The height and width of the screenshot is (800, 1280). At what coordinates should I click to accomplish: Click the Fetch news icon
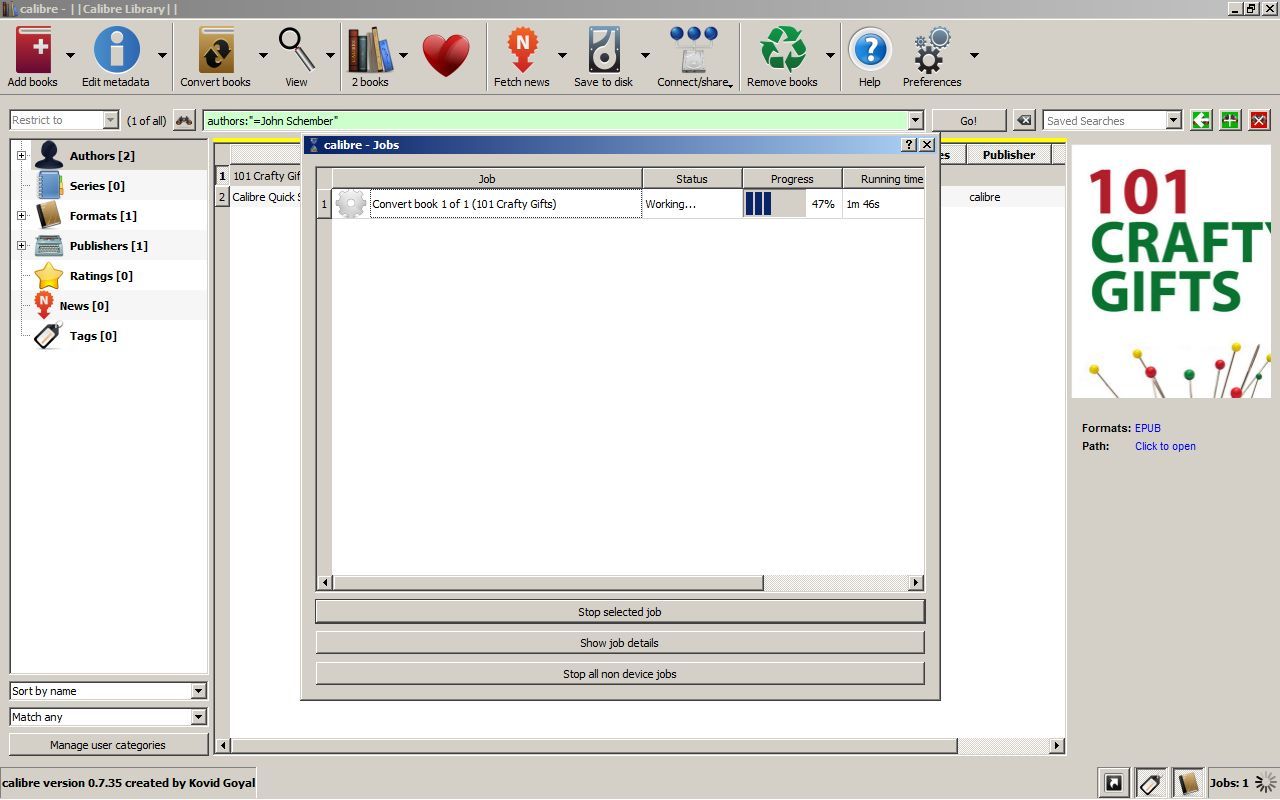[x=522, y=52]
